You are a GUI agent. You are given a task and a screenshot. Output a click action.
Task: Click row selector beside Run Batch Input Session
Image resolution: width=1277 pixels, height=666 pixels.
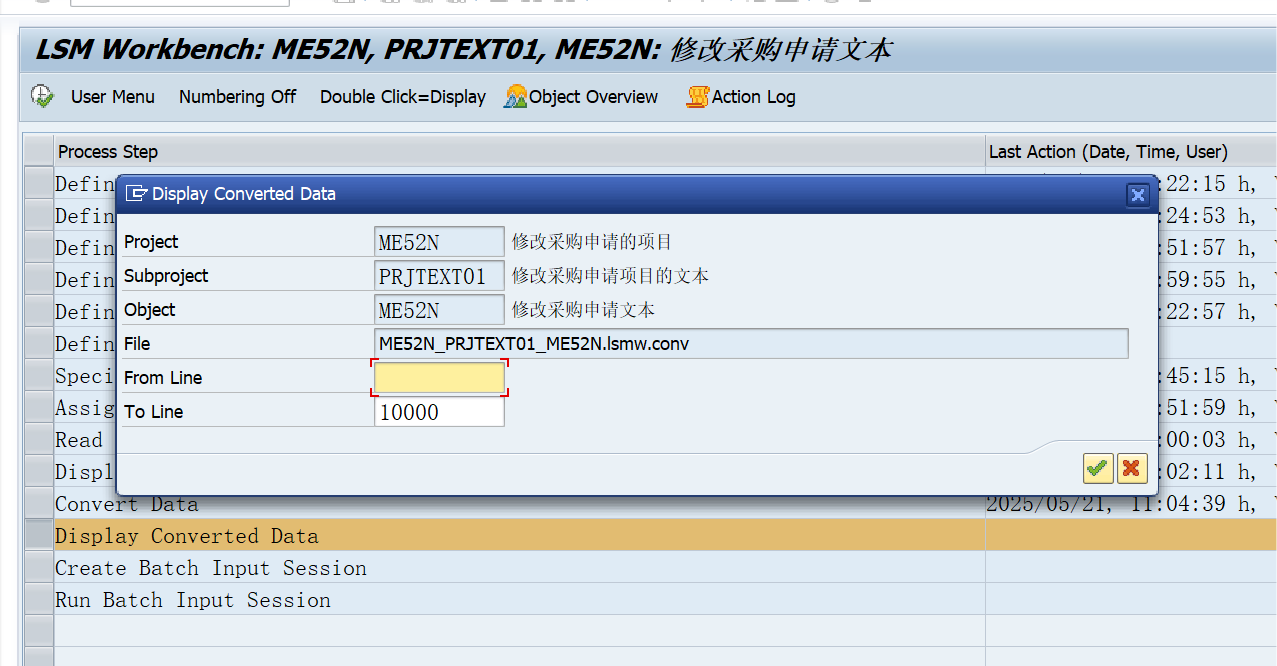point(38,599)
